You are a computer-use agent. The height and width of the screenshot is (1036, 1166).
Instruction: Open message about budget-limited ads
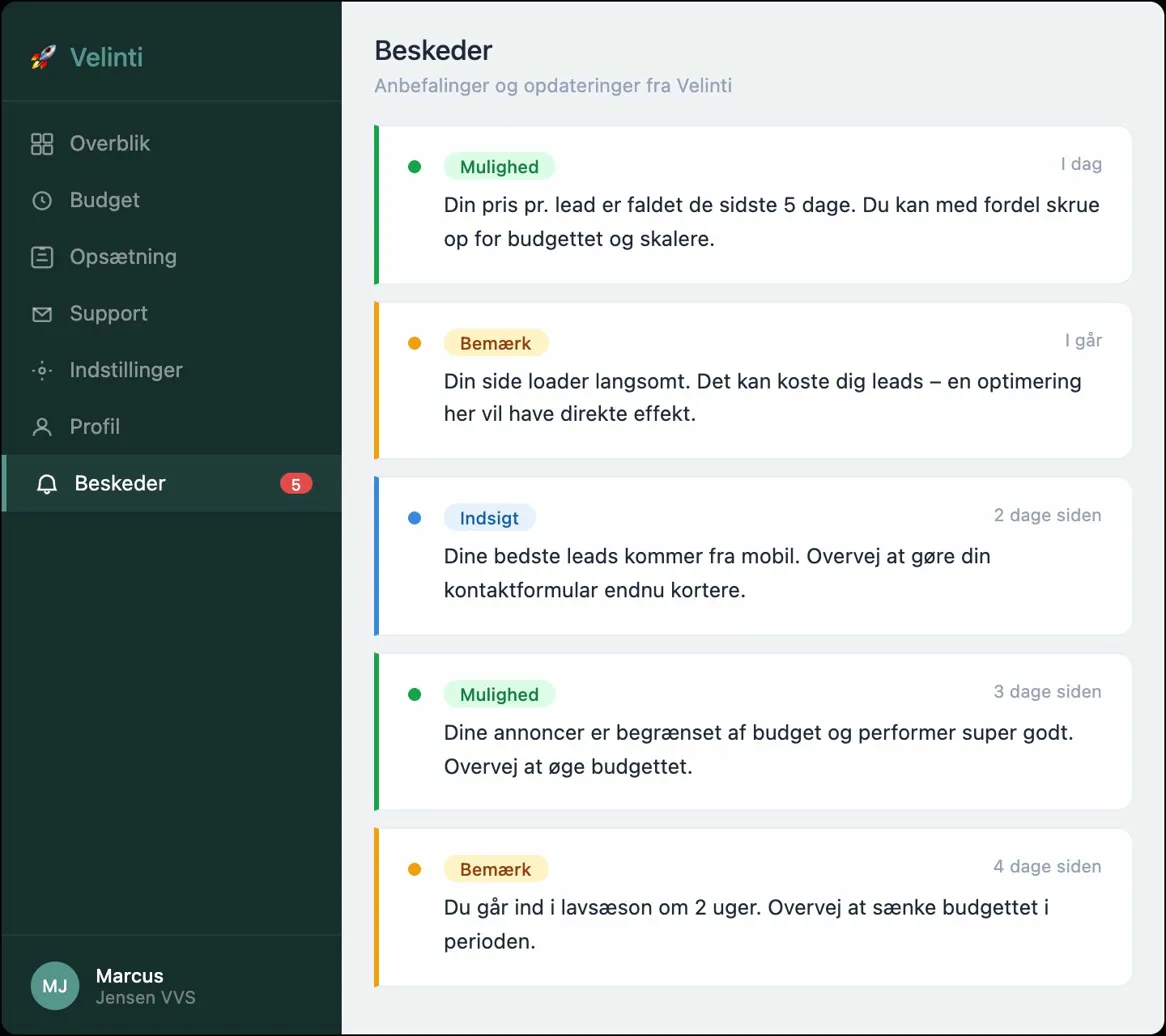(753, 731)
